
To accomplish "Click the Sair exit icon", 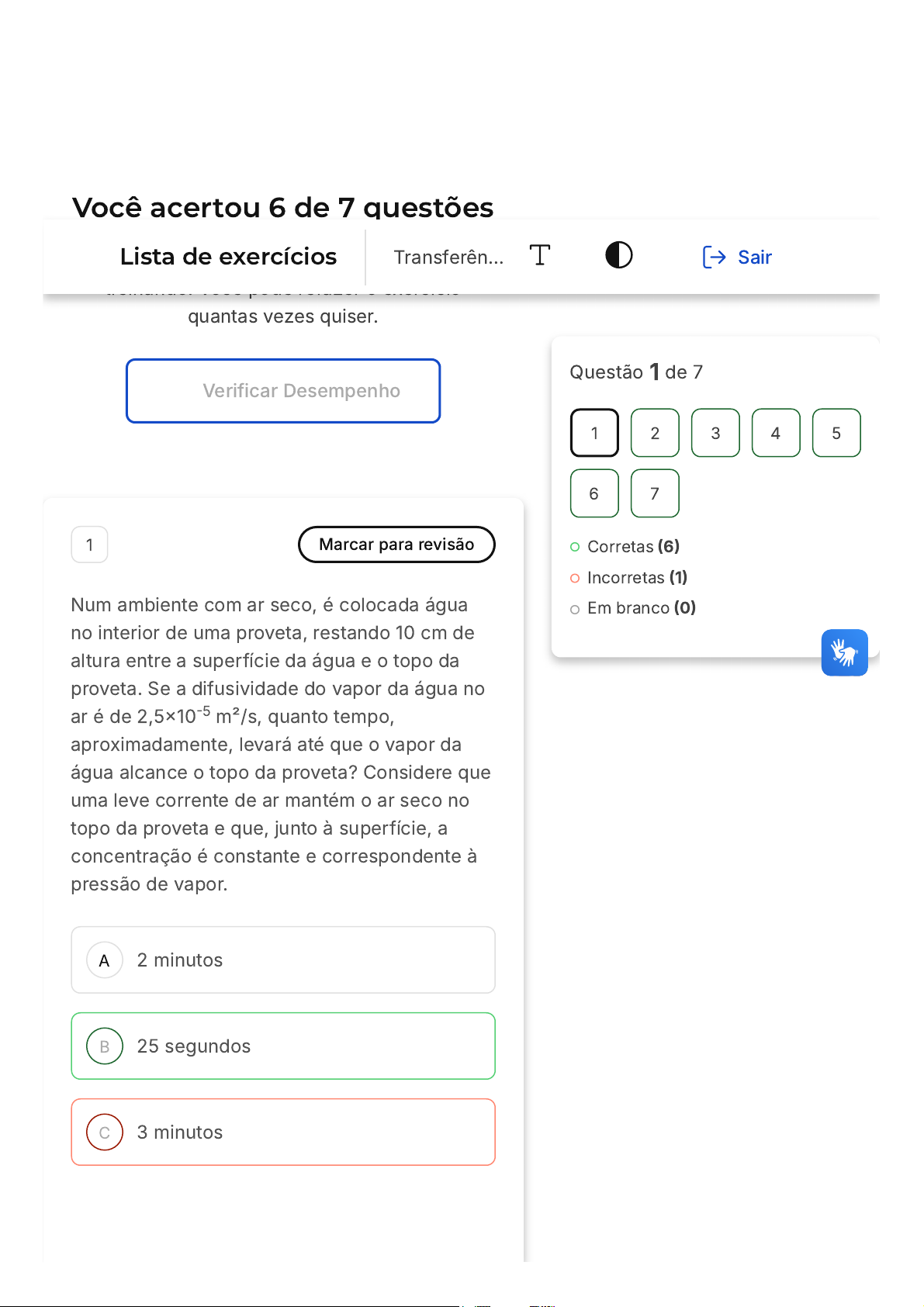I will tap(713, 257).
